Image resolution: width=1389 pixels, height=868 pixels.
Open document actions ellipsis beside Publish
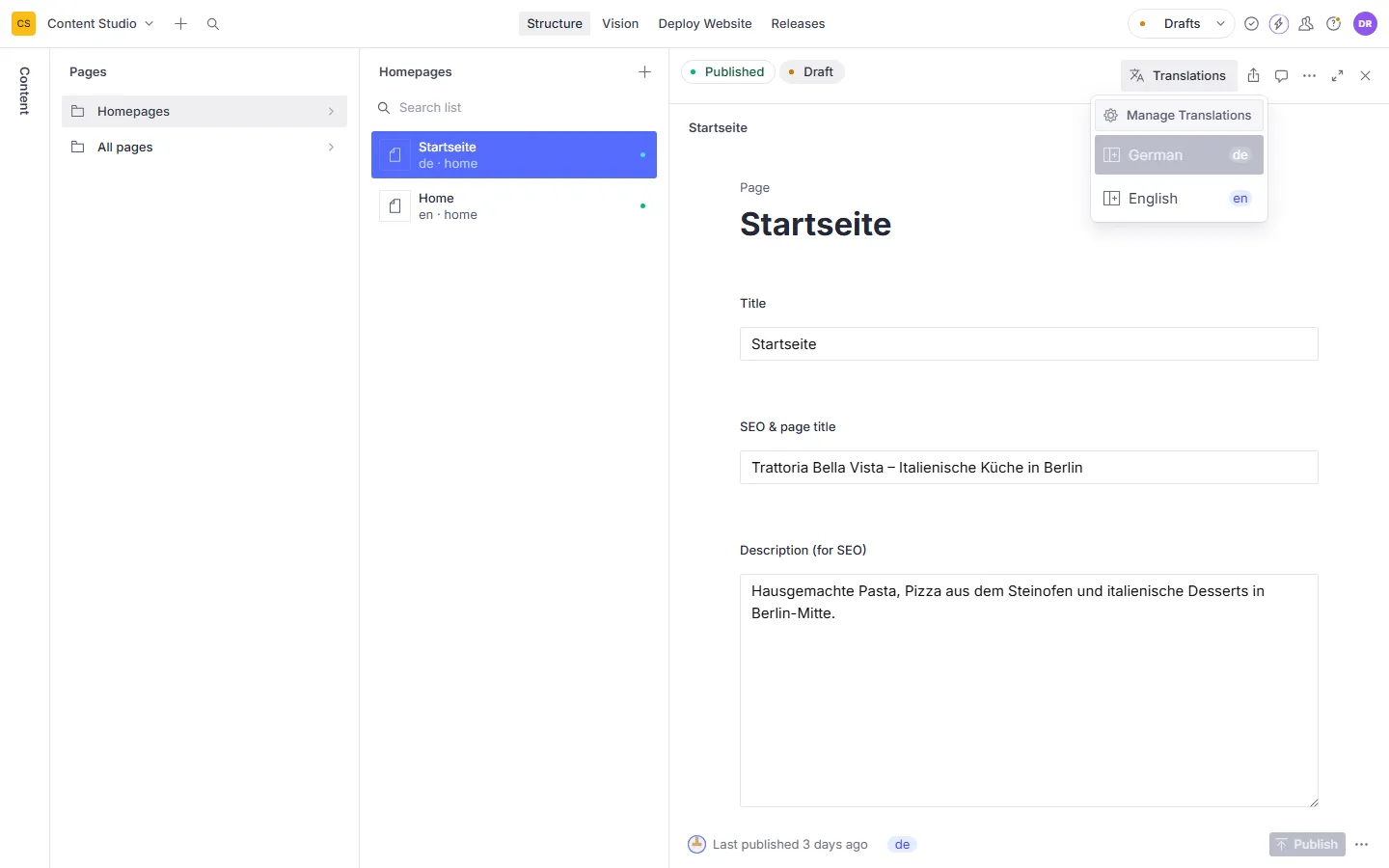tap(1362, 844)
